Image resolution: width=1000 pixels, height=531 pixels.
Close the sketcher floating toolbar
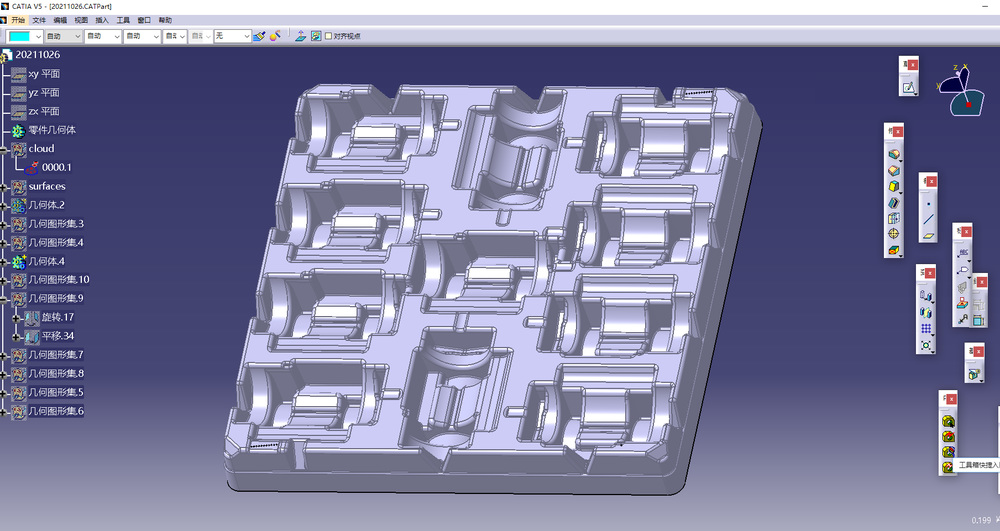pos(913,65)
